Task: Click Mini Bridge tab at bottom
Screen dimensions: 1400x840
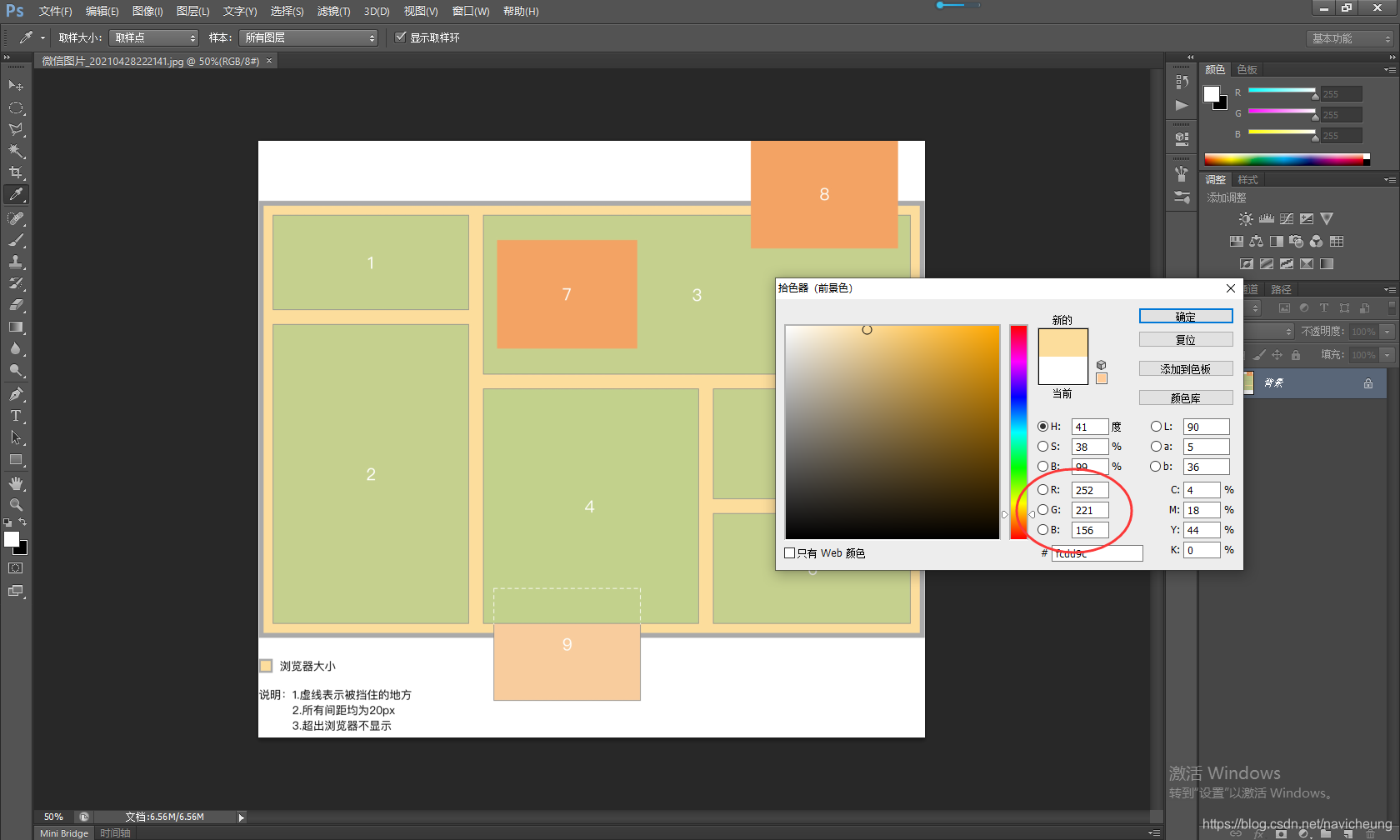Action: tap(63, 832)
